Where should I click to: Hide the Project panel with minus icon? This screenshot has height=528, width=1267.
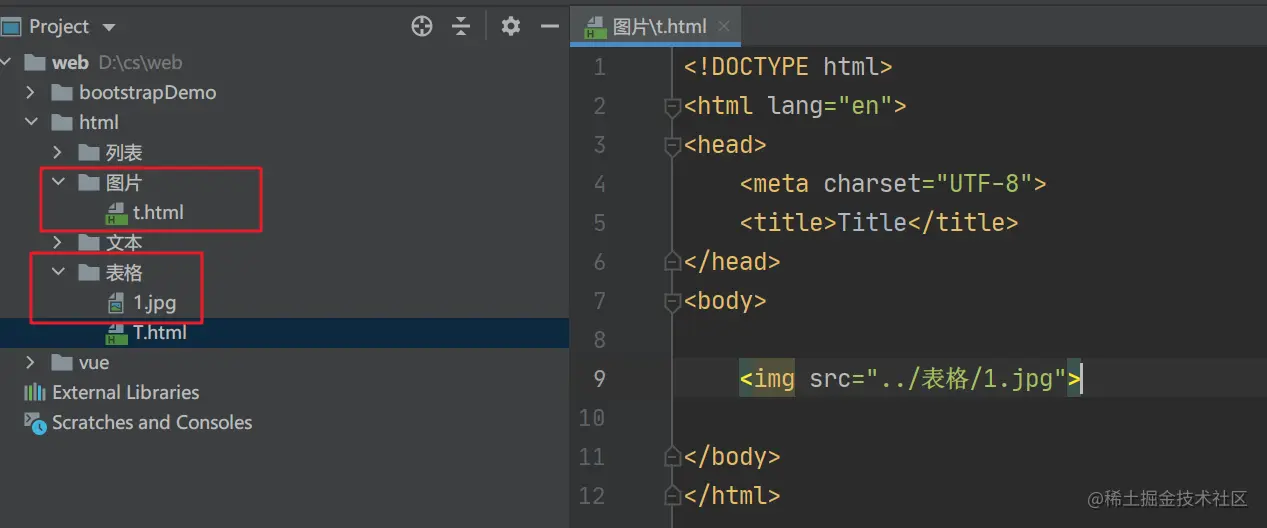tap(549, 27)
